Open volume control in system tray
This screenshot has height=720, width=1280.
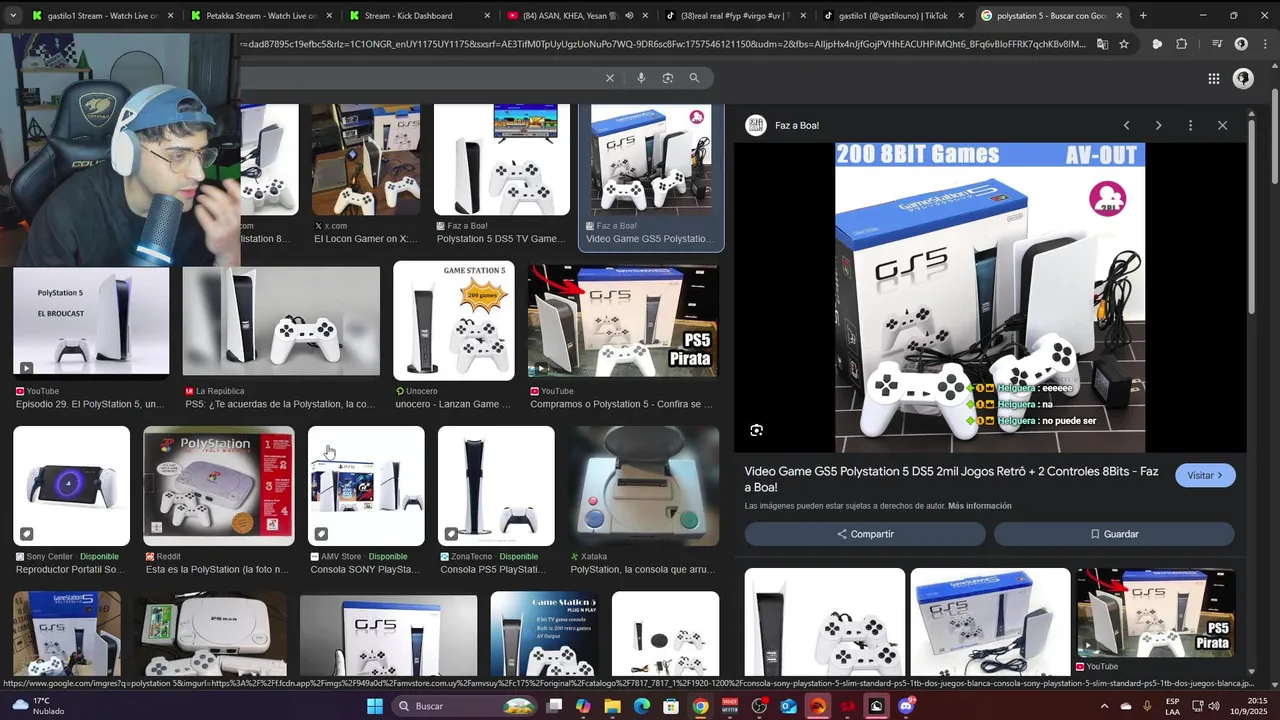click(x=1214, y=706)
